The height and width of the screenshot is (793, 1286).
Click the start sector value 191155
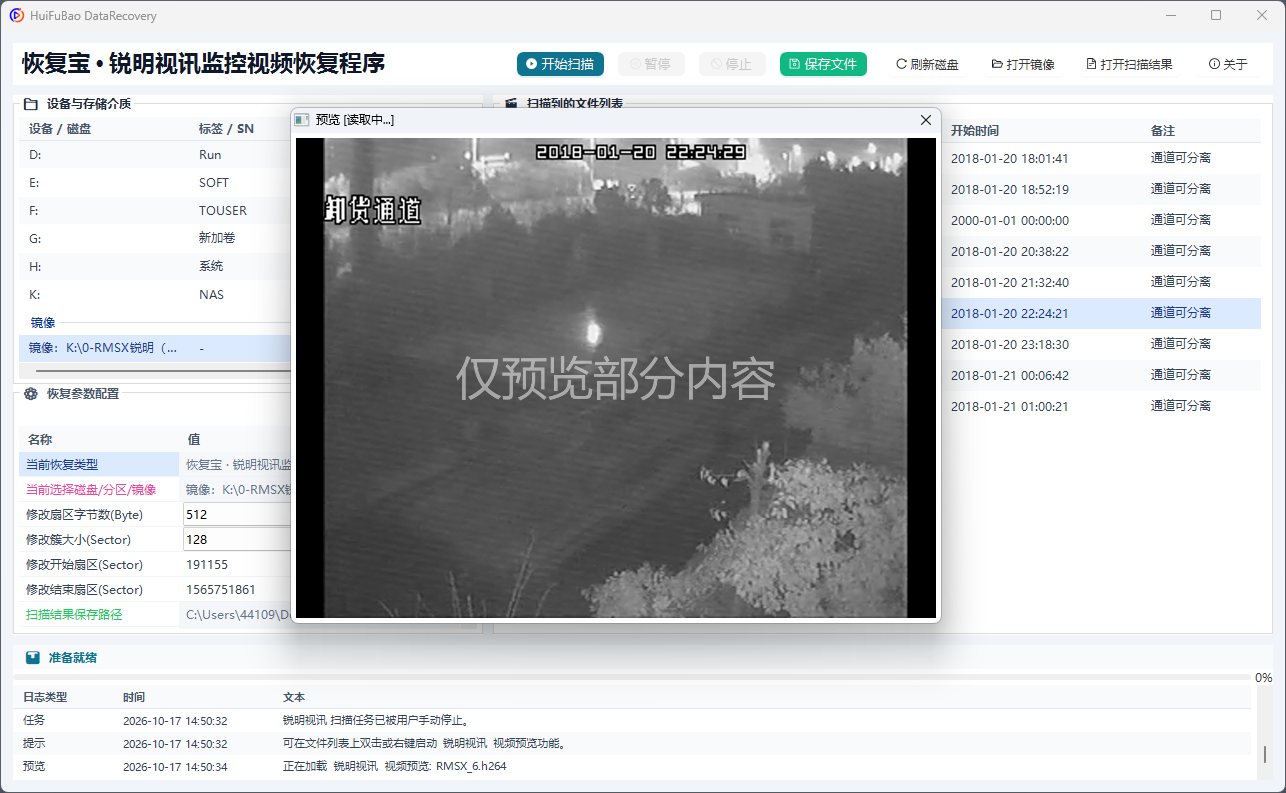[207, 565]
